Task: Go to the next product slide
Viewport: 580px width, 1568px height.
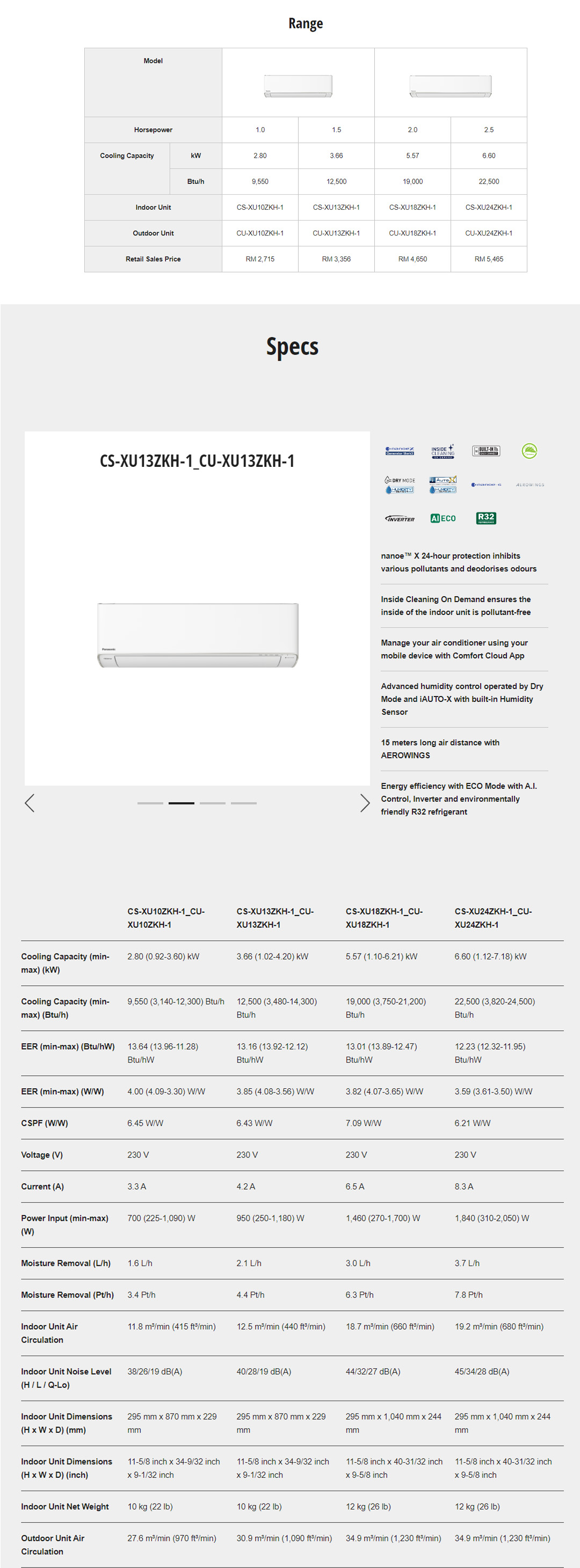Action: (365, 803)
